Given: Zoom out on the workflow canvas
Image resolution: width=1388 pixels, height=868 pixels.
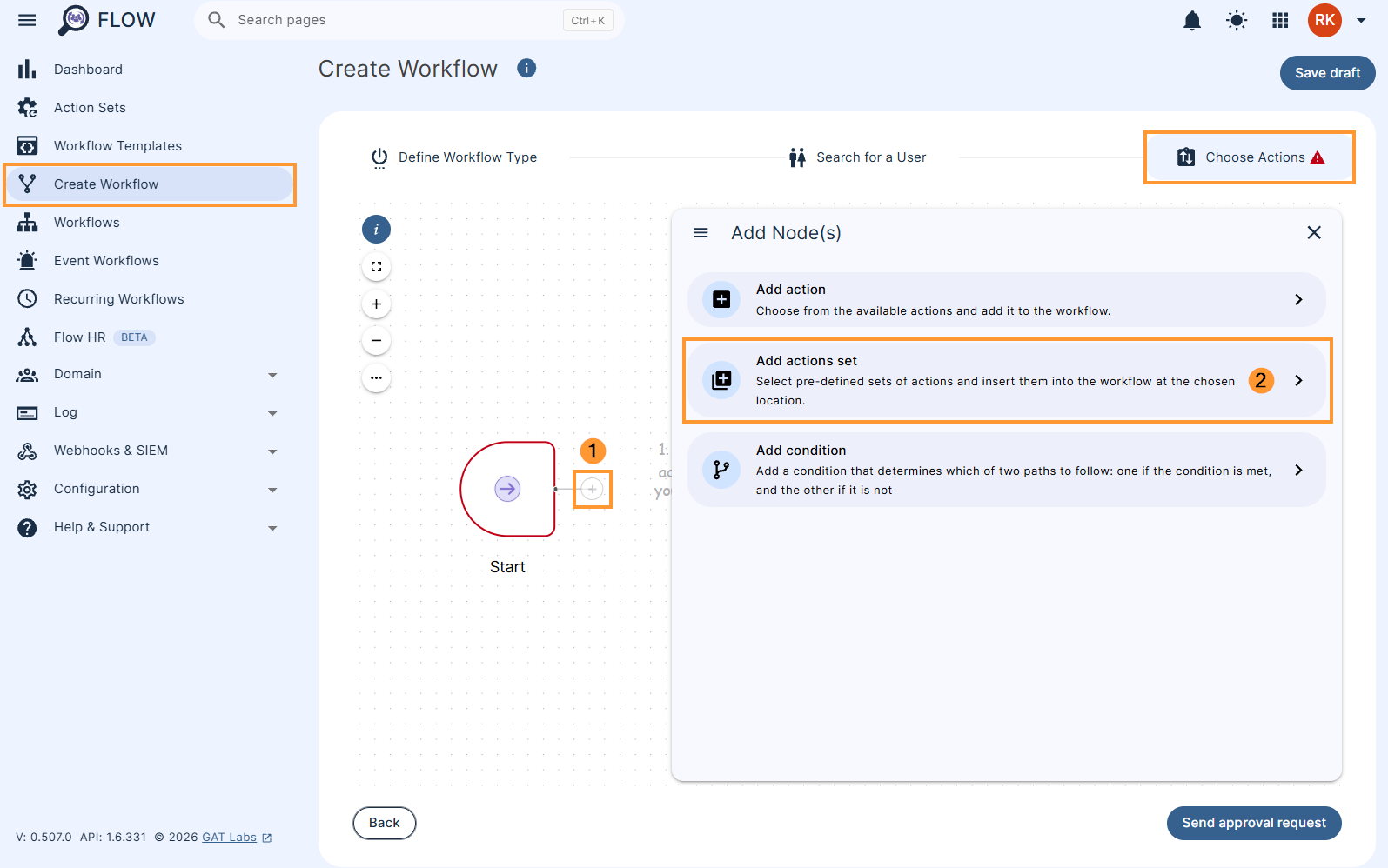Looking at the screenshot, I should pyautogui.click(x=376, y=341).
